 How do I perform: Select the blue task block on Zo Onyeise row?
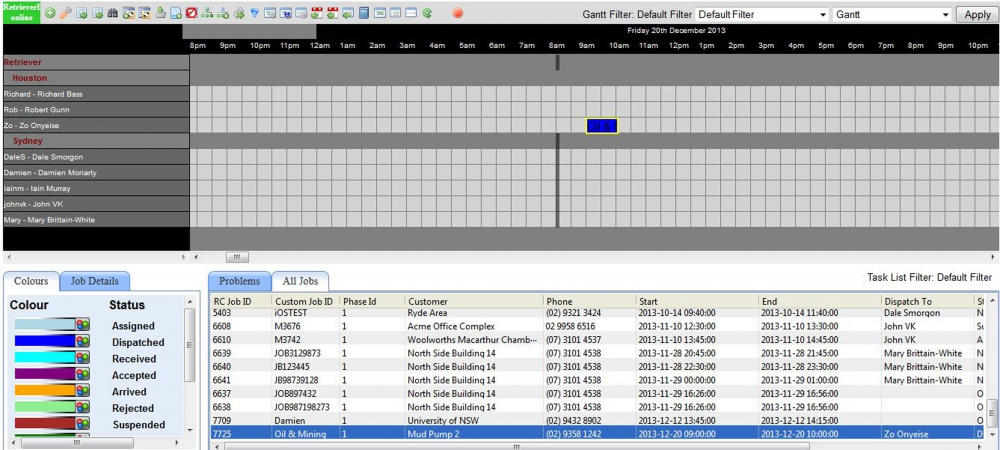click(602, 126)
